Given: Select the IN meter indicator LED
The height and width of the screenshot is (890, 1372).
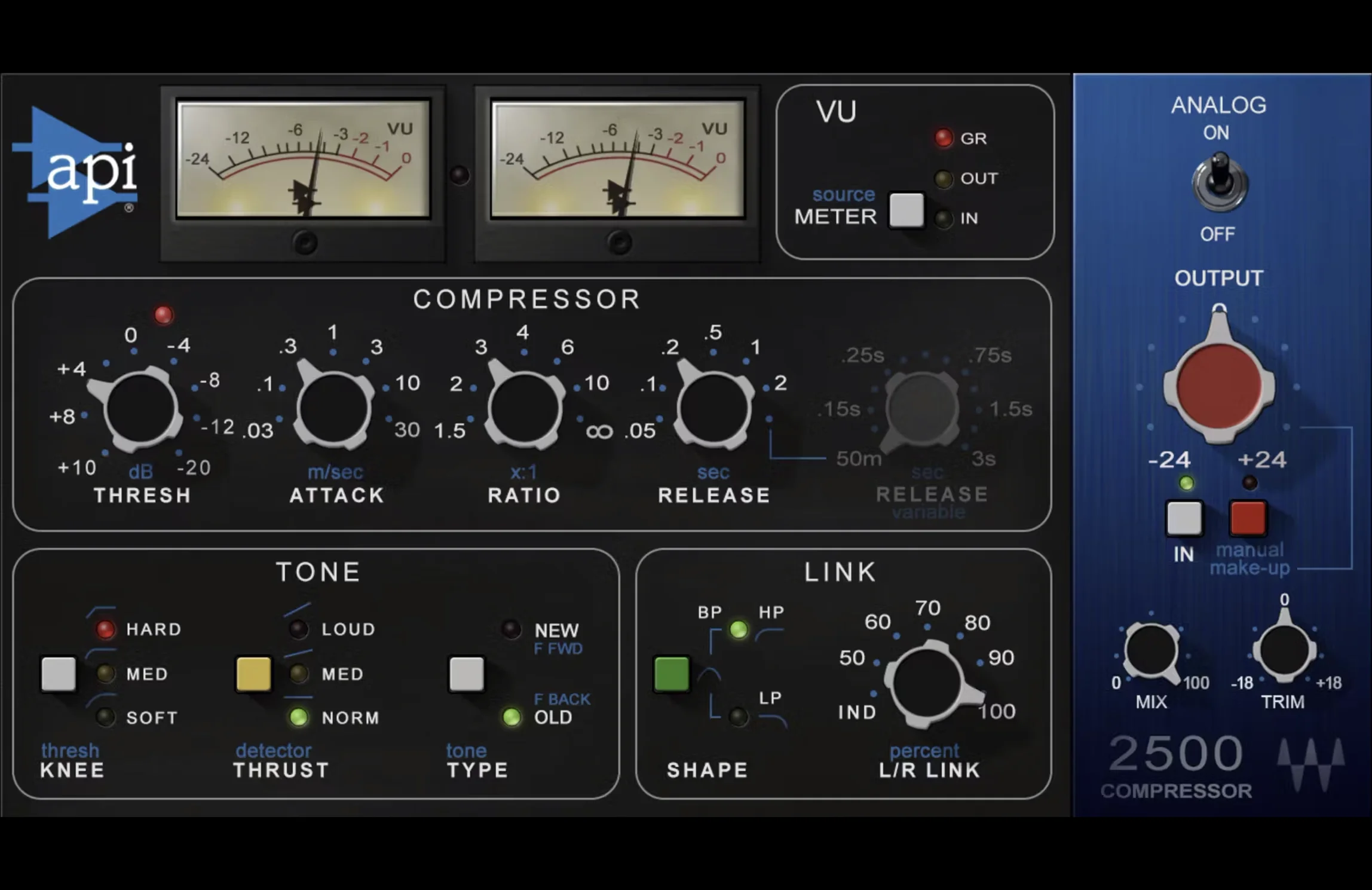Looking at the screenshot, I should click(x=944, y=219).
